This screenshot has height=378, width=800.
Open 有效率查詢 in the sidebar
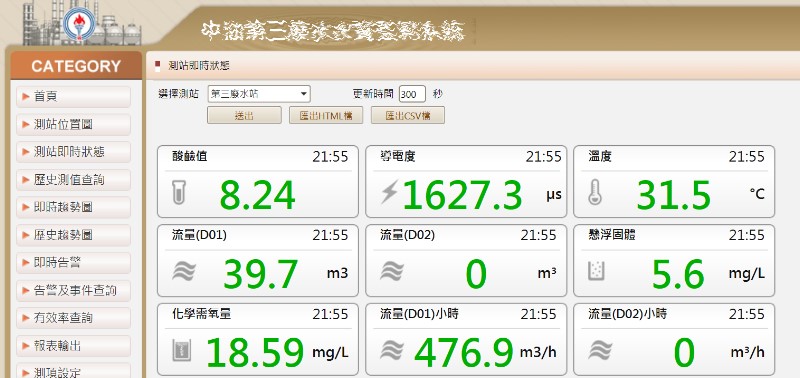pos(73,318)
